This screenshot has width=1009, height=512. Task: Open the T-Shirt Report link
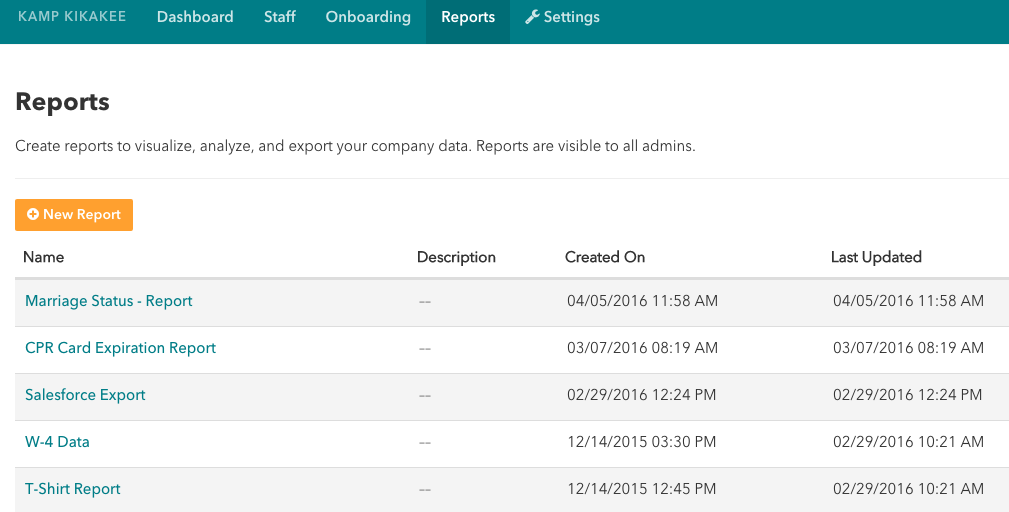click(73, 489)
